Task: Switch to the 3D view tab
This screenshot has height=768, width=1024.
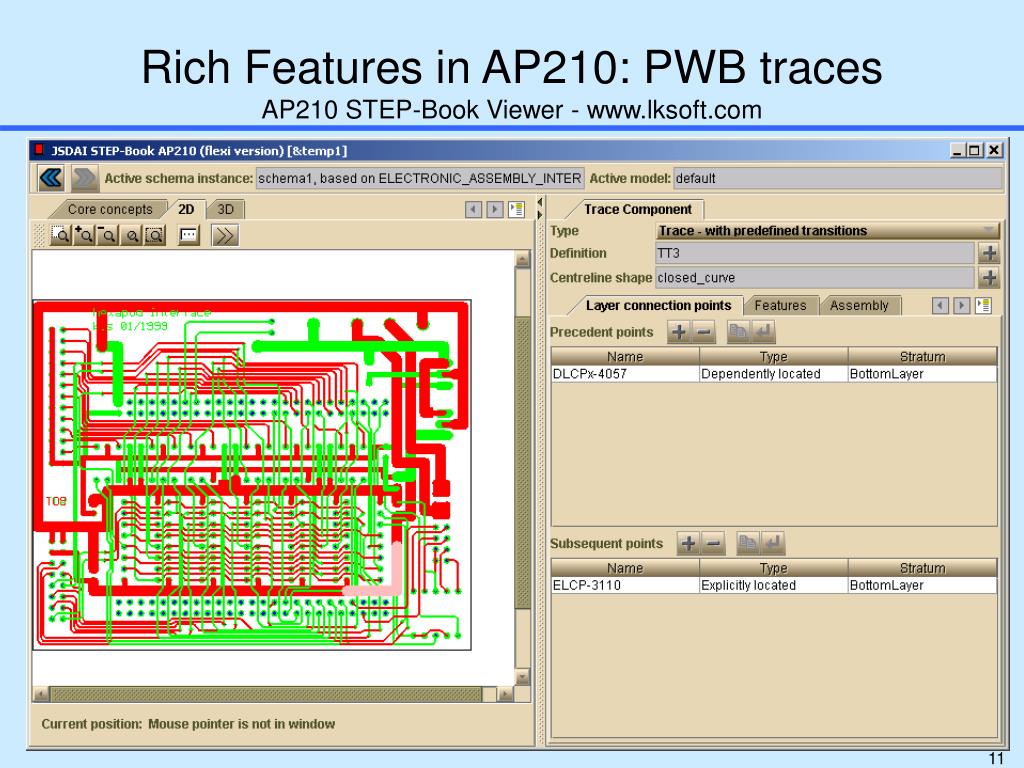Action: [x=225, y=210]
